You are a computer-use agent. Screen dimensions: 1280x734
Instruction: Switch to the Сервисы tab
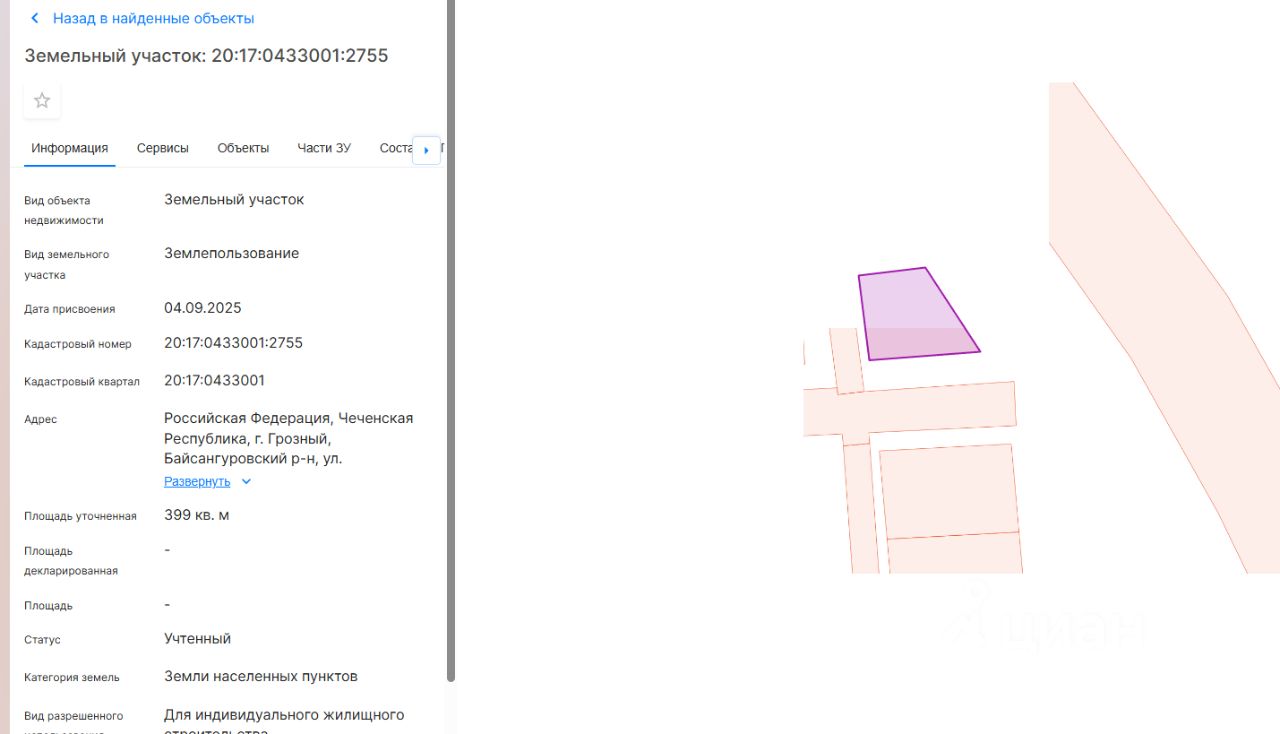(x=163, y=148)
